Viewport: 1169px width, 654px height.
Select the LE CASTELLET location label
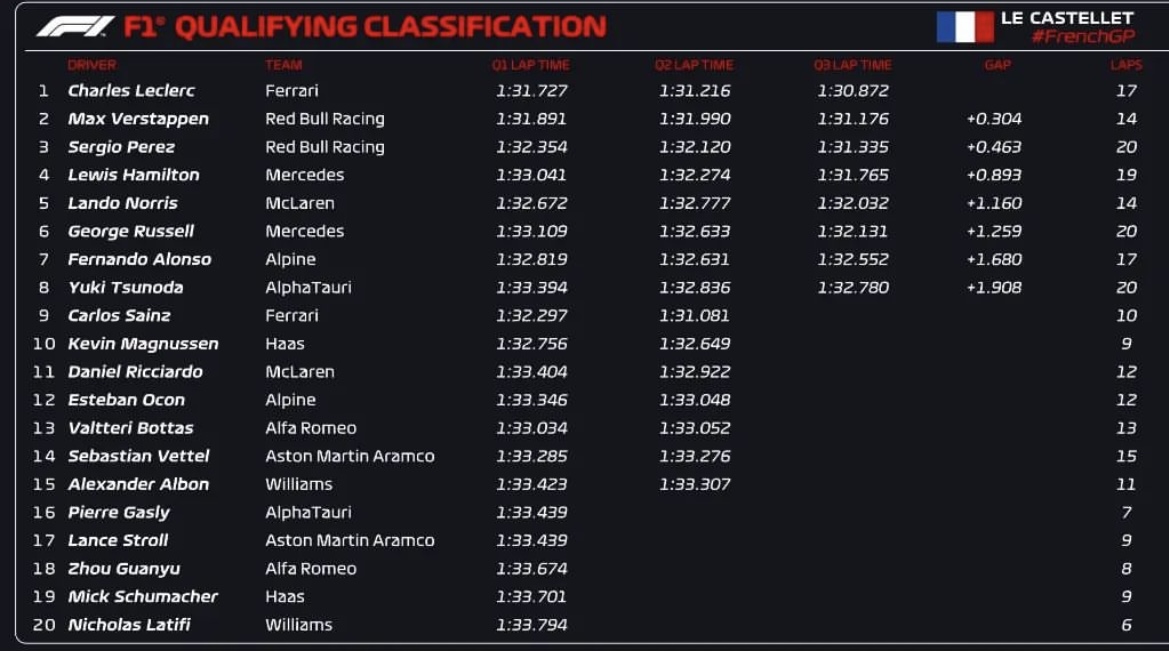(x=1067, y=18)
